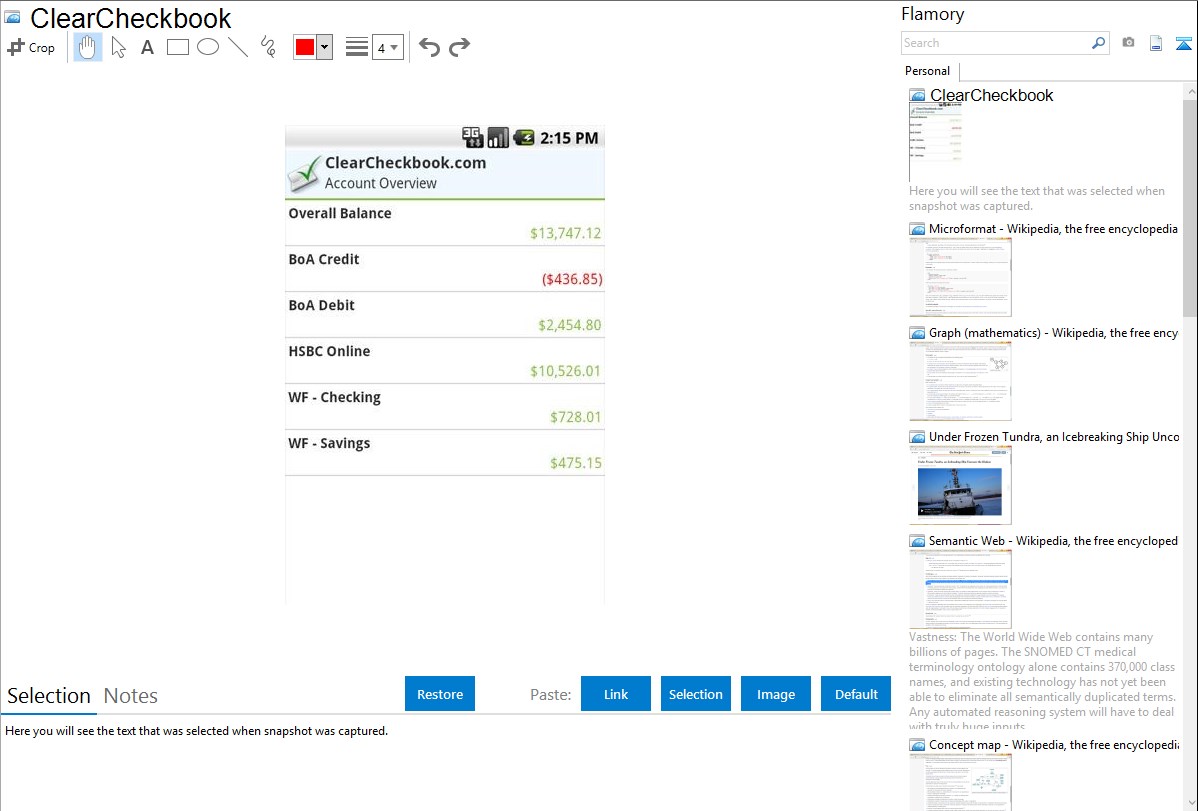Click the icon beside the Under Frozen Tundra title
This screenshot has width=1198, height=811.
pos(917,437)
